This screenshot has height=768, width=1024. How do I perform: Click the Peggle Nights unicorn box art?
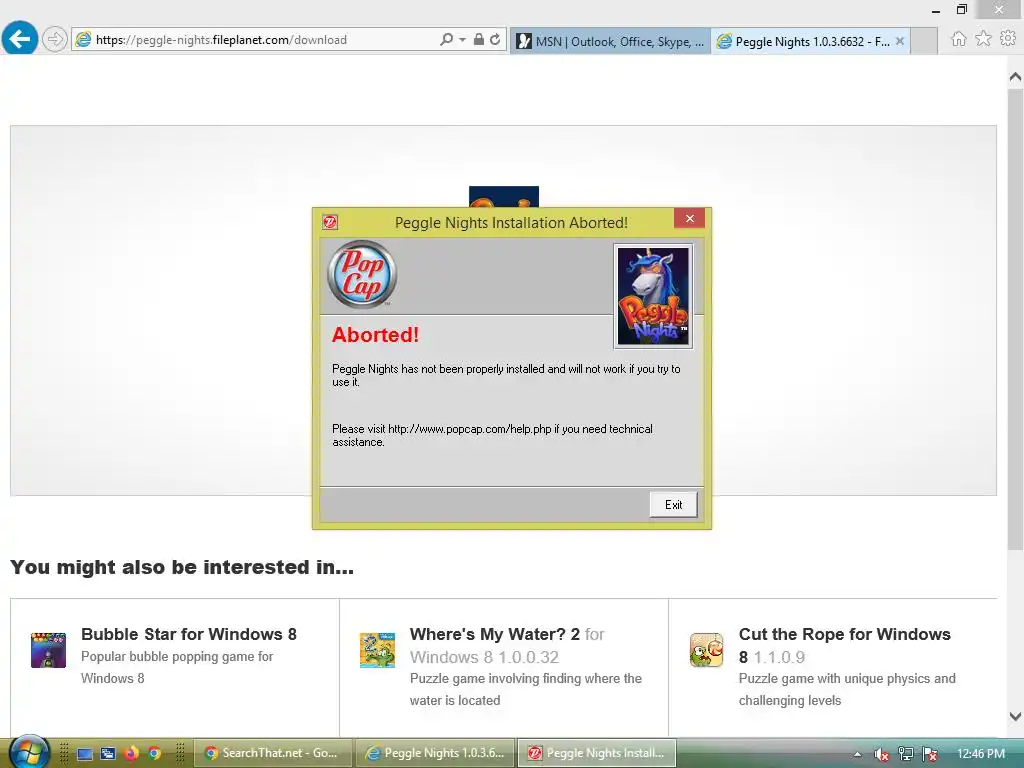coord(653,296)
